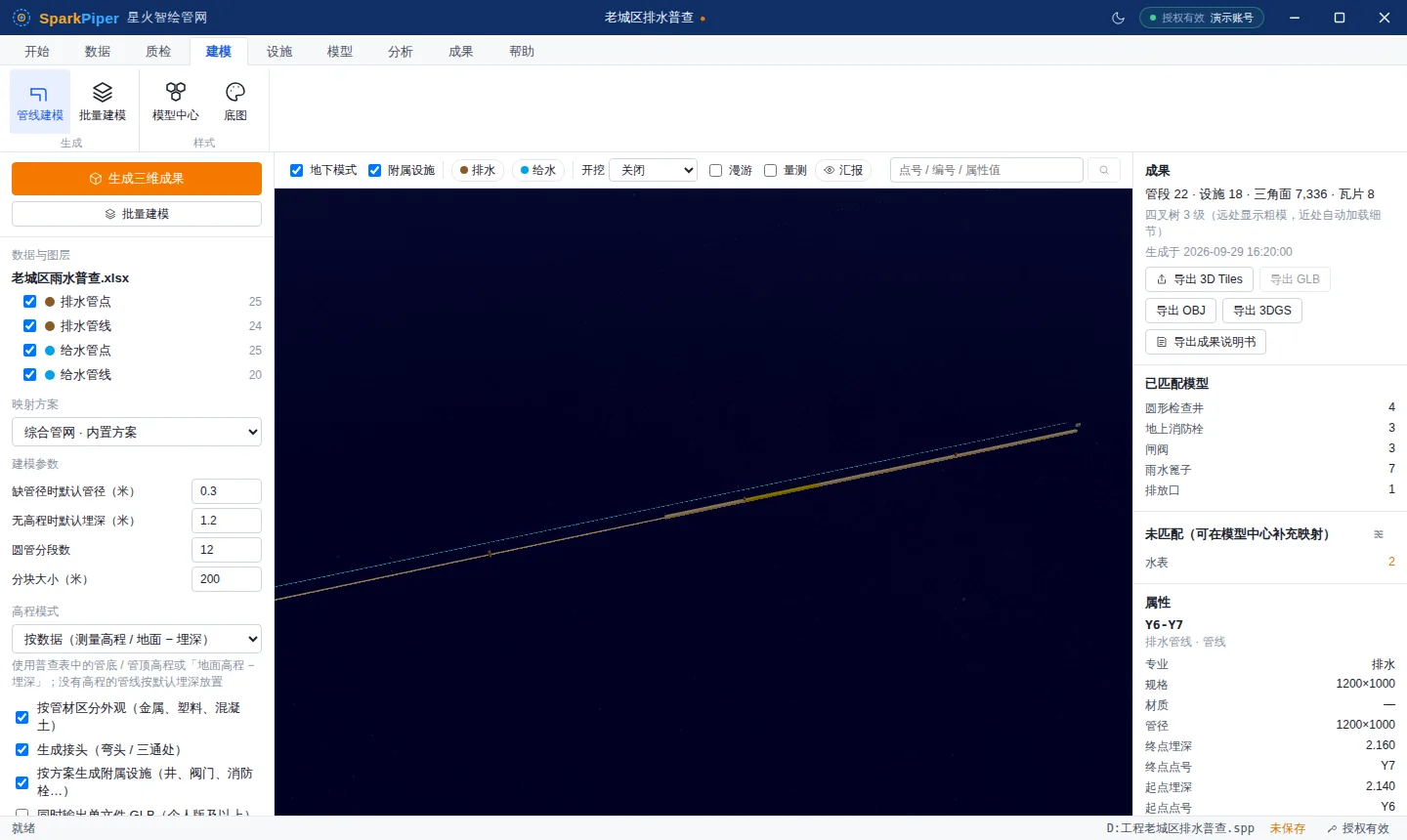Click 导出 3D Tiles button
This screenshot has width=1407, height=840.
coord(1199,279)
